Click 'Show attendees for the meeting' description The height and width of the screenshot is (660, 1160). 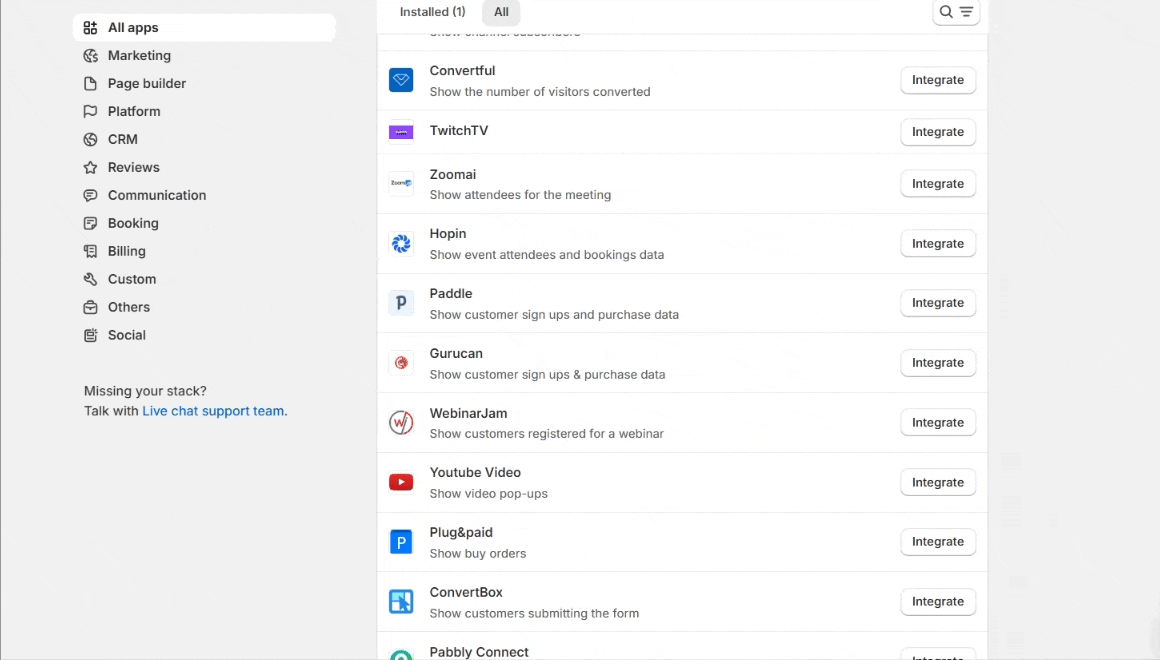520,195
